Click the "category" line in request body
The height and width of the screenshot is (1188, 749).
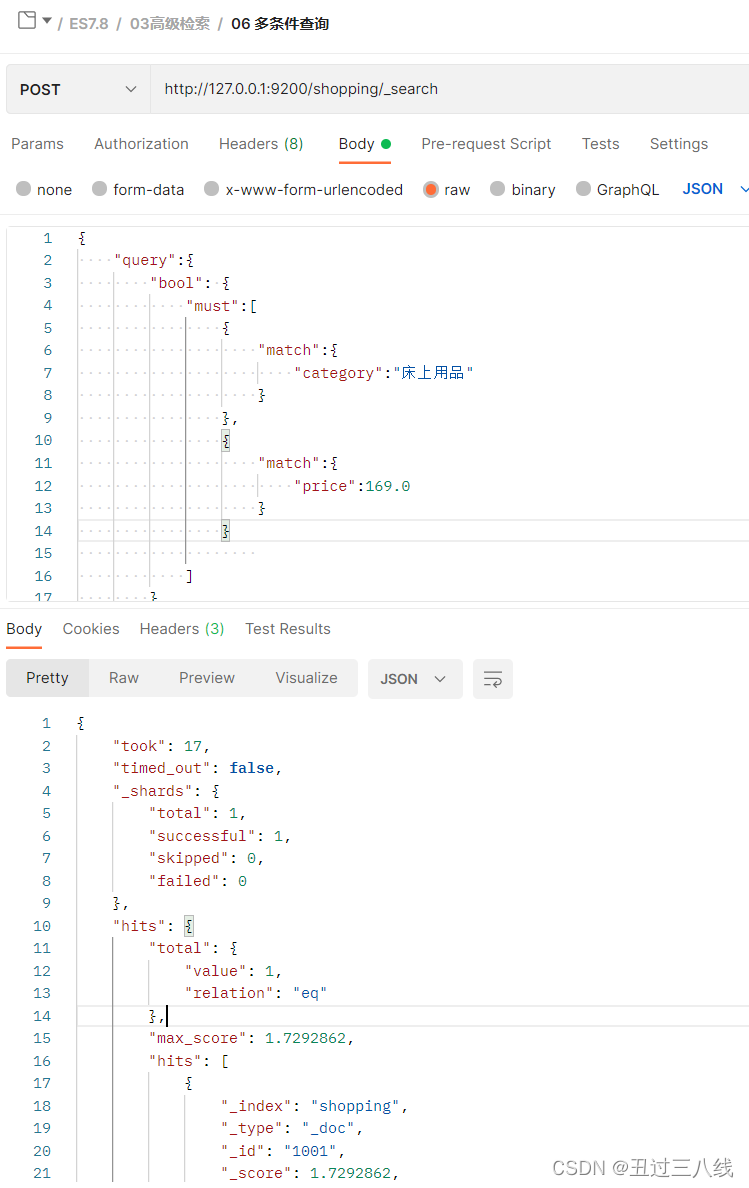(x=383, y=373)
